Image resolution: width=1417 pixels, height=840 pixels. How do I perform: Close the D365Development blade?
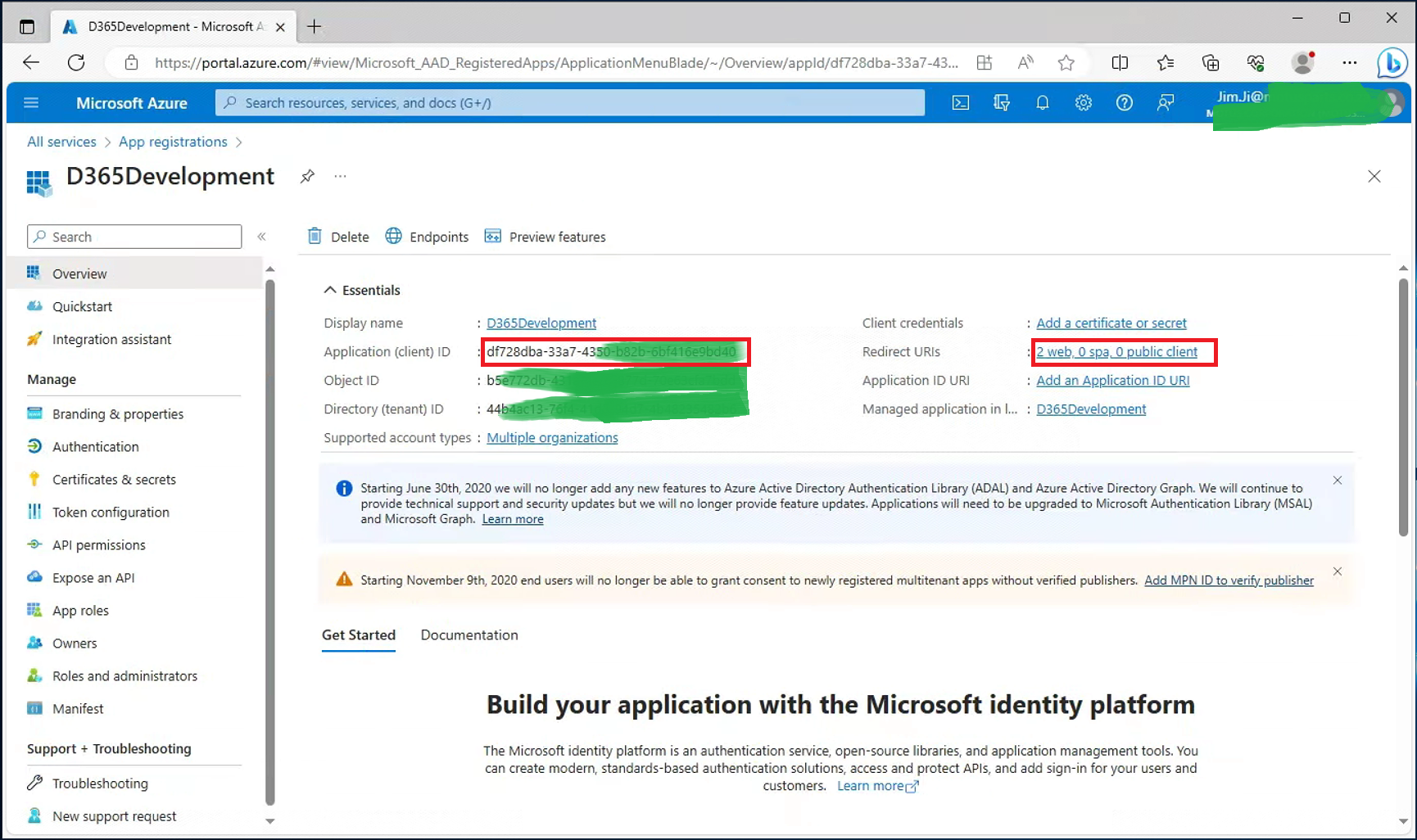(1374, 176)
